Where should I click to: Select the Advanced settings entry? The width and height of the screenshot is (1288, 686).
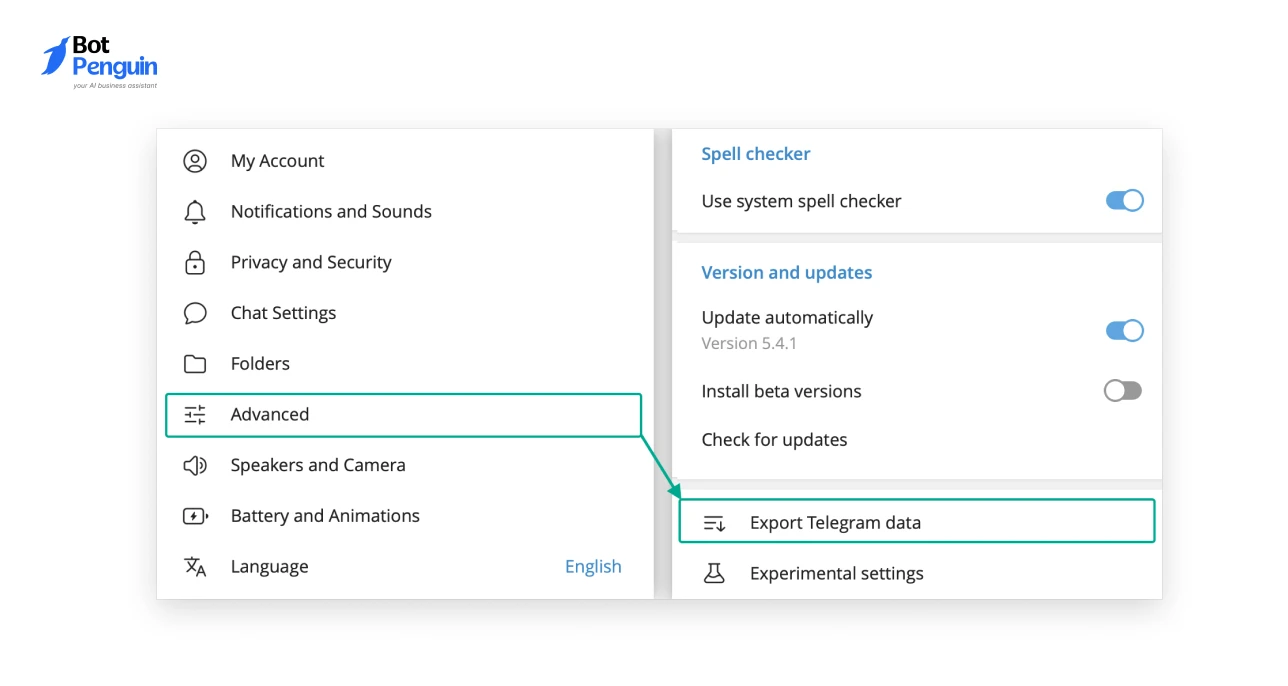403,415
